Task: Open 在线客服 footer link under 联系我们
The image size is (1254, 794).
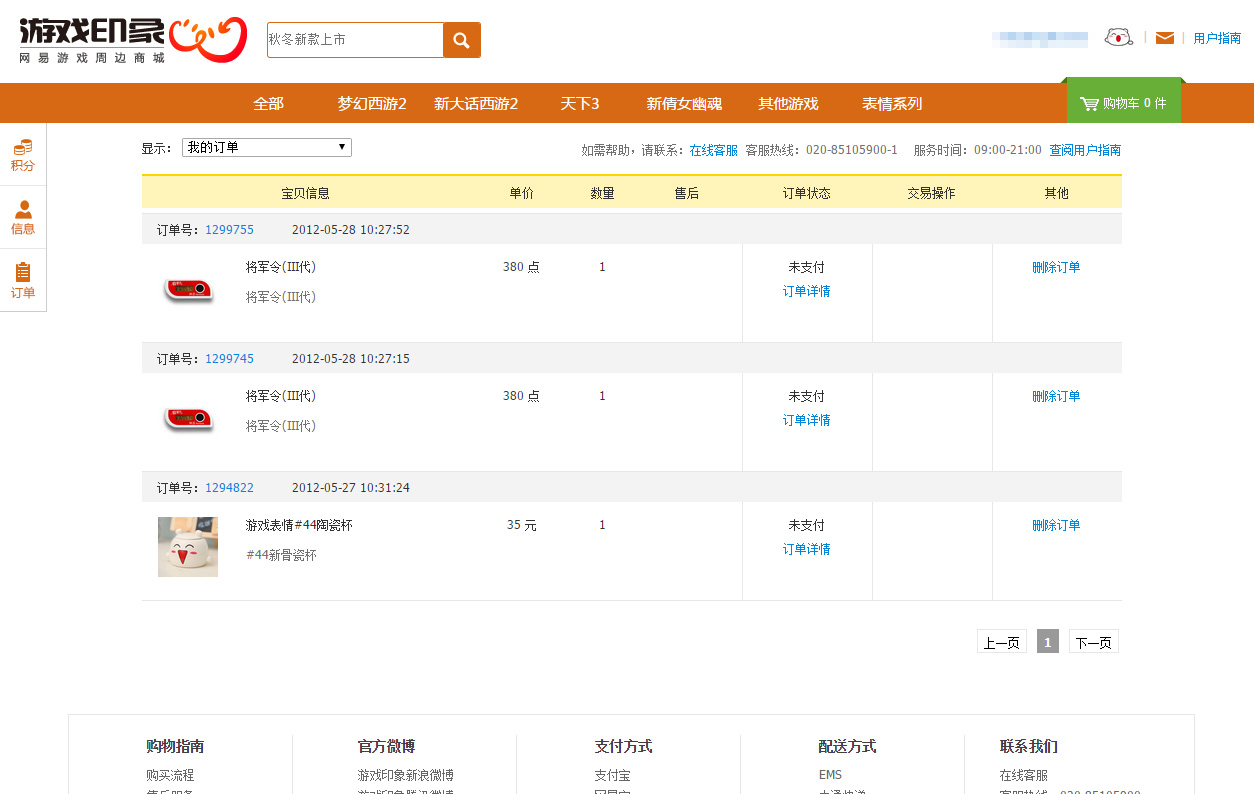Action: 1024,775
